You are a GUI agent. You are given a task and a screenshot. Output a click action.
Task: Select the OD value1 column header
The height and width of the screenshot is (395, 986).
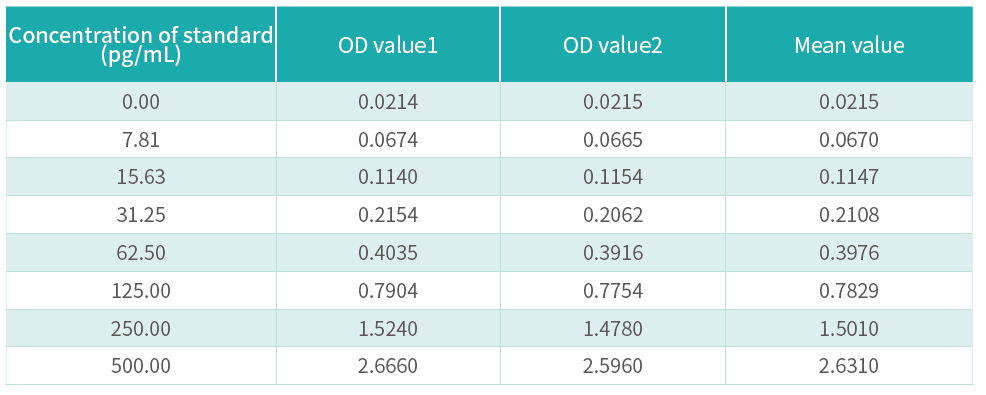[x=388, y=45]
